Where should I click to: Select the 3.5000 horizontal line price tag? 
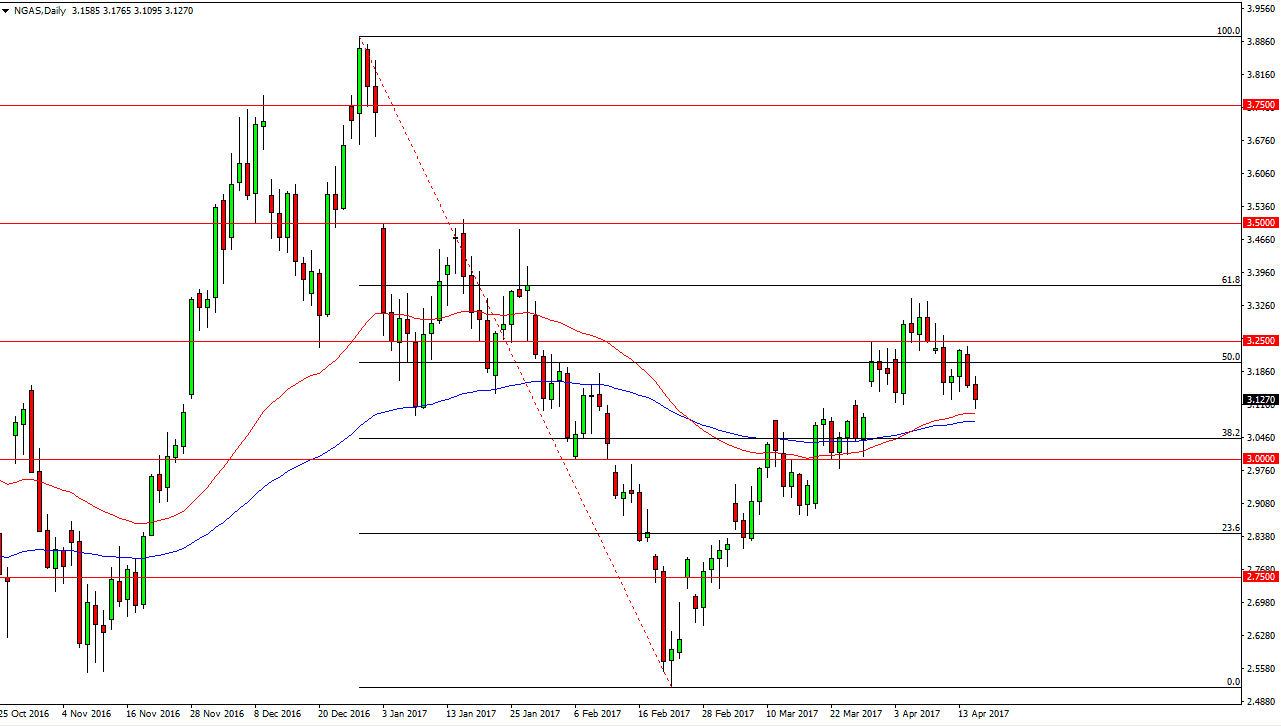(x=1262, y=224)
